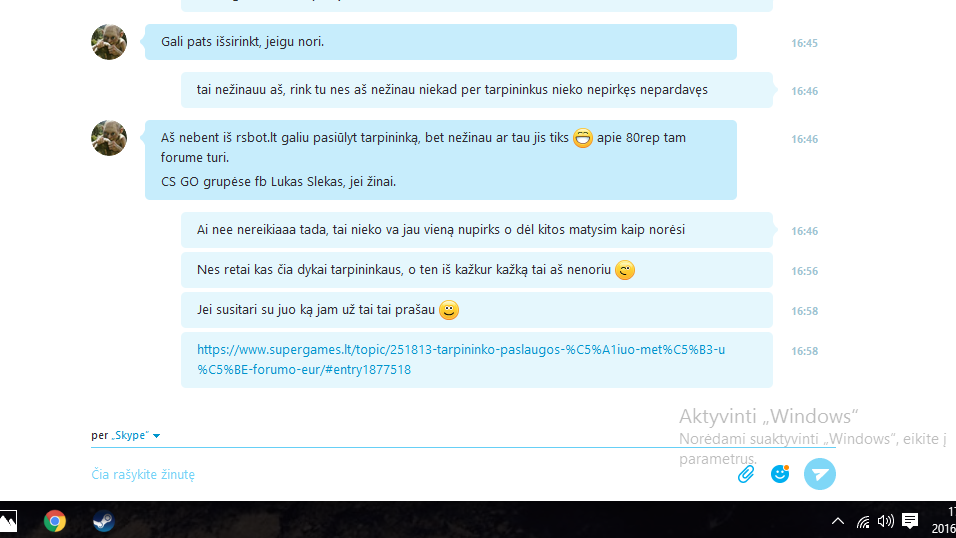Open volume speaker tray icon
The width and height of the screenshot is (956, 538).
coord(885,521)
